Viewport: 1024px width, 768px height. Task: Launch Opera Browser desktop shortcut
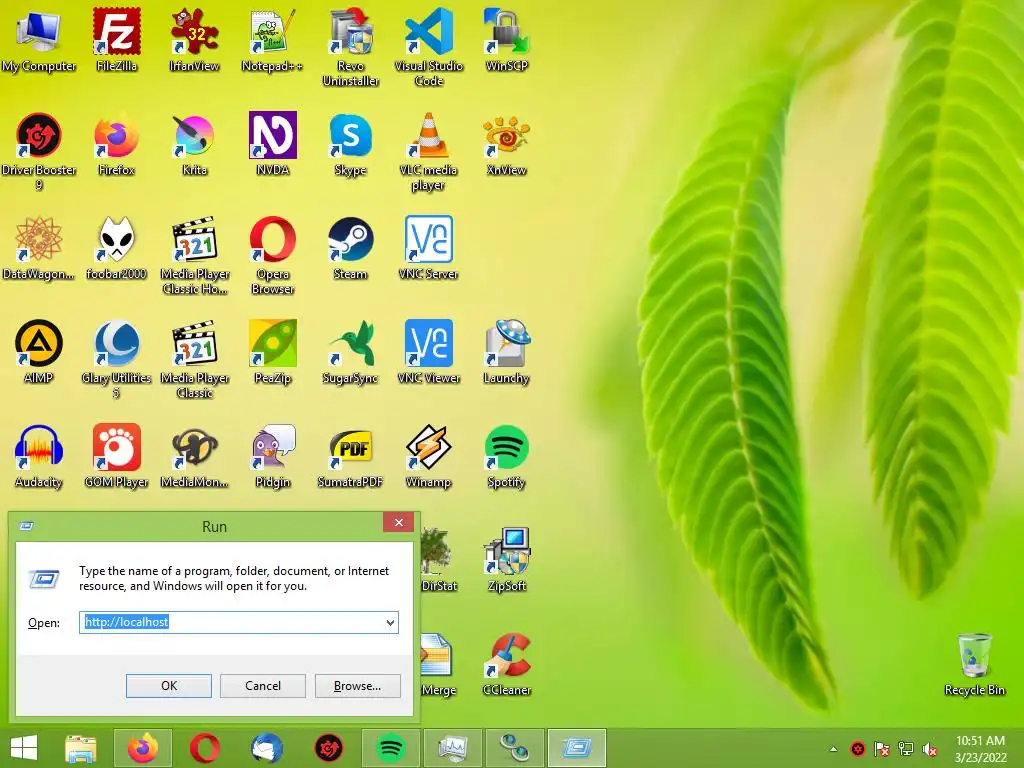click(272, 255)
